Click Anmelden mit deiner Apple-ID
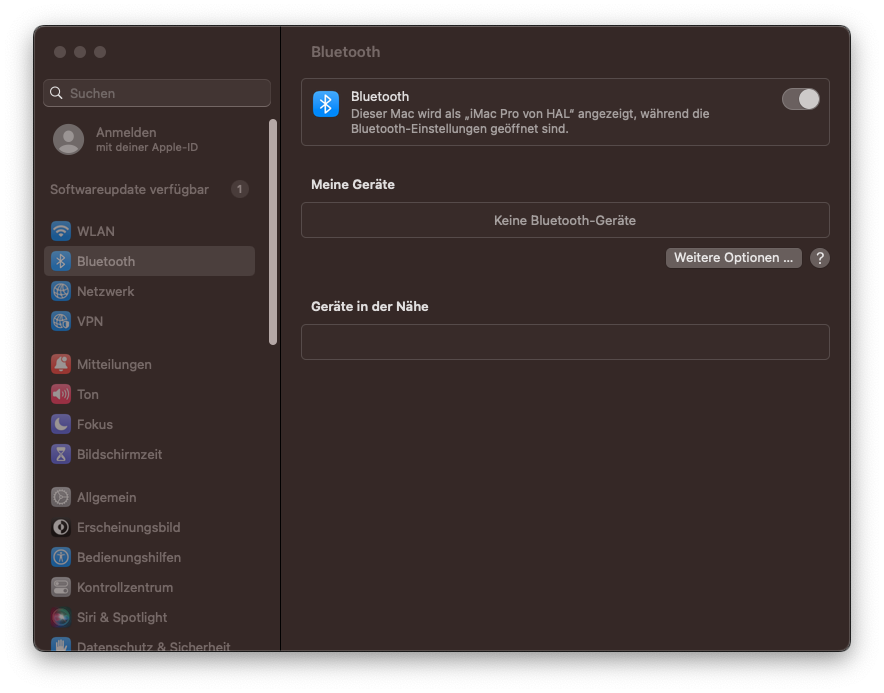Viewport: 884px width, 693px height. (149, 139)
